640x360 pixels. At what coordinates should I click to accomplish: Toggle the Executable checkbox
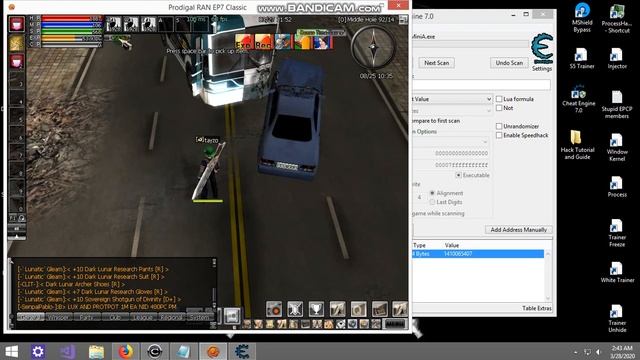click(x=458, y=175)
